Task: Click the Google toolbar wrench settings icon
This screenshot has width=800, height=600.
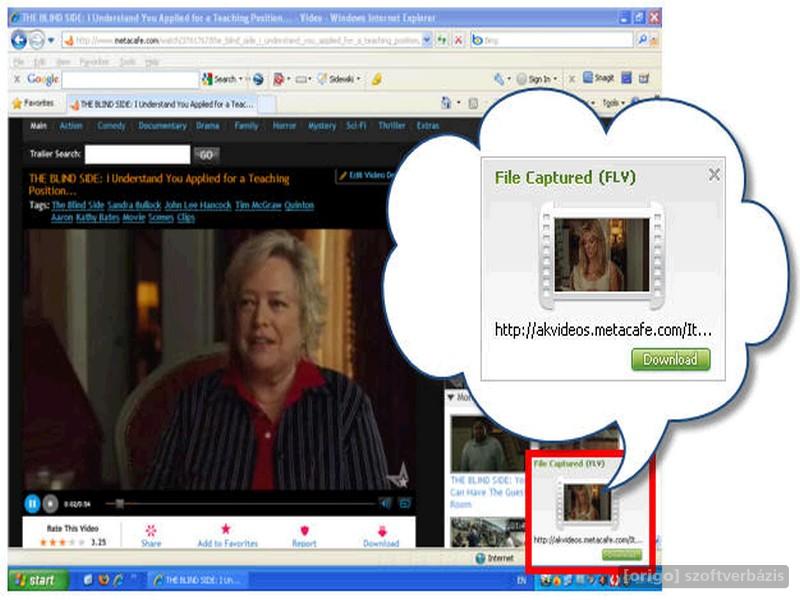Action: 499,79
